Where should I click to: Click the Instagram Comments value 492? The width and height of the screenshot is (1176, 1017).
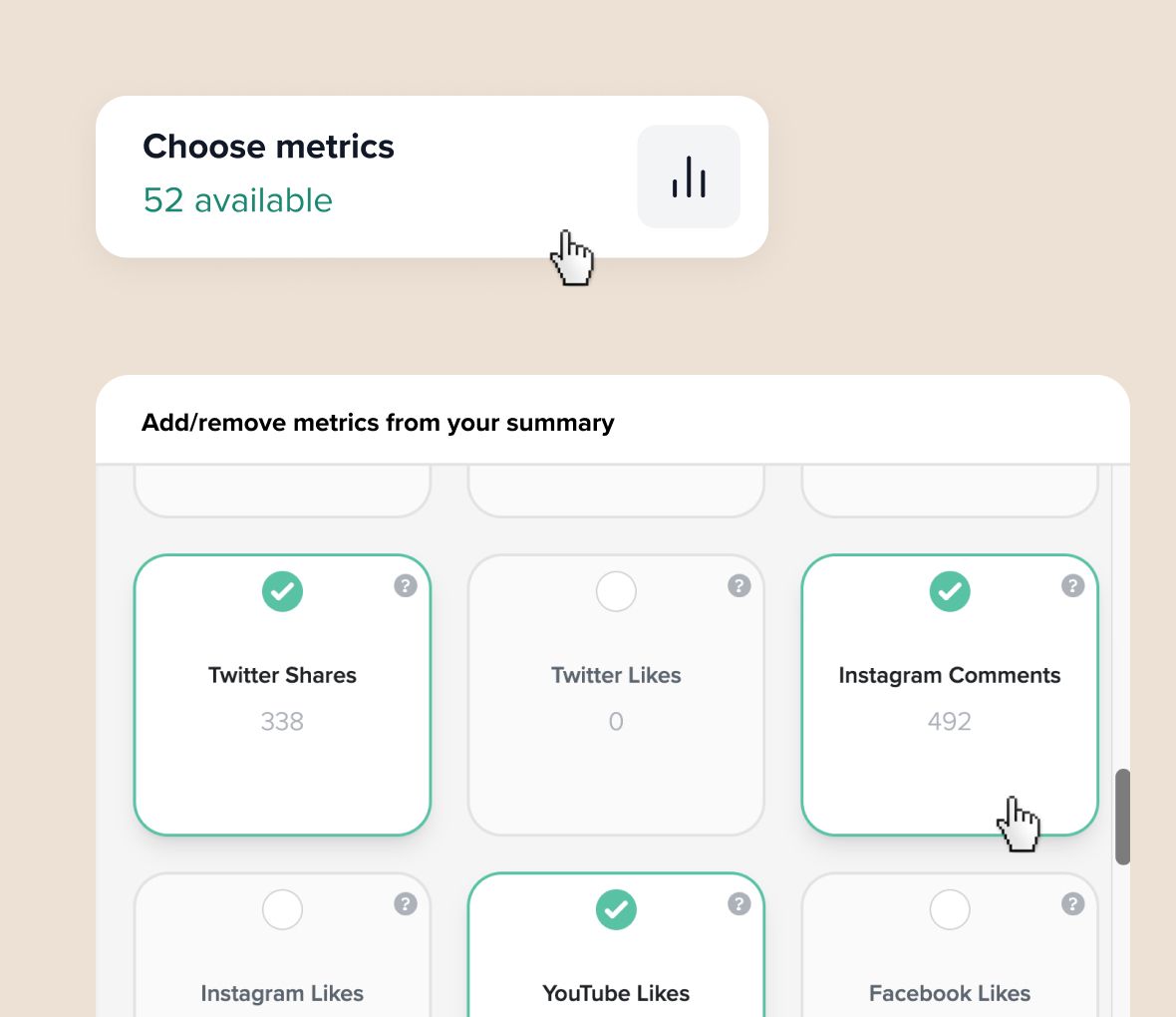950,721
